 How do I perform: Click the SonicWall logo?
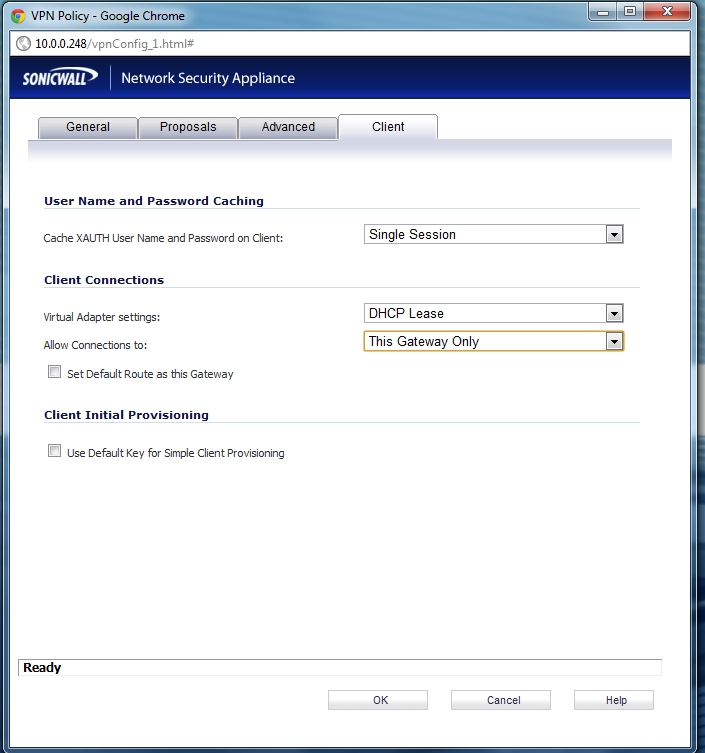coord(61,77)
